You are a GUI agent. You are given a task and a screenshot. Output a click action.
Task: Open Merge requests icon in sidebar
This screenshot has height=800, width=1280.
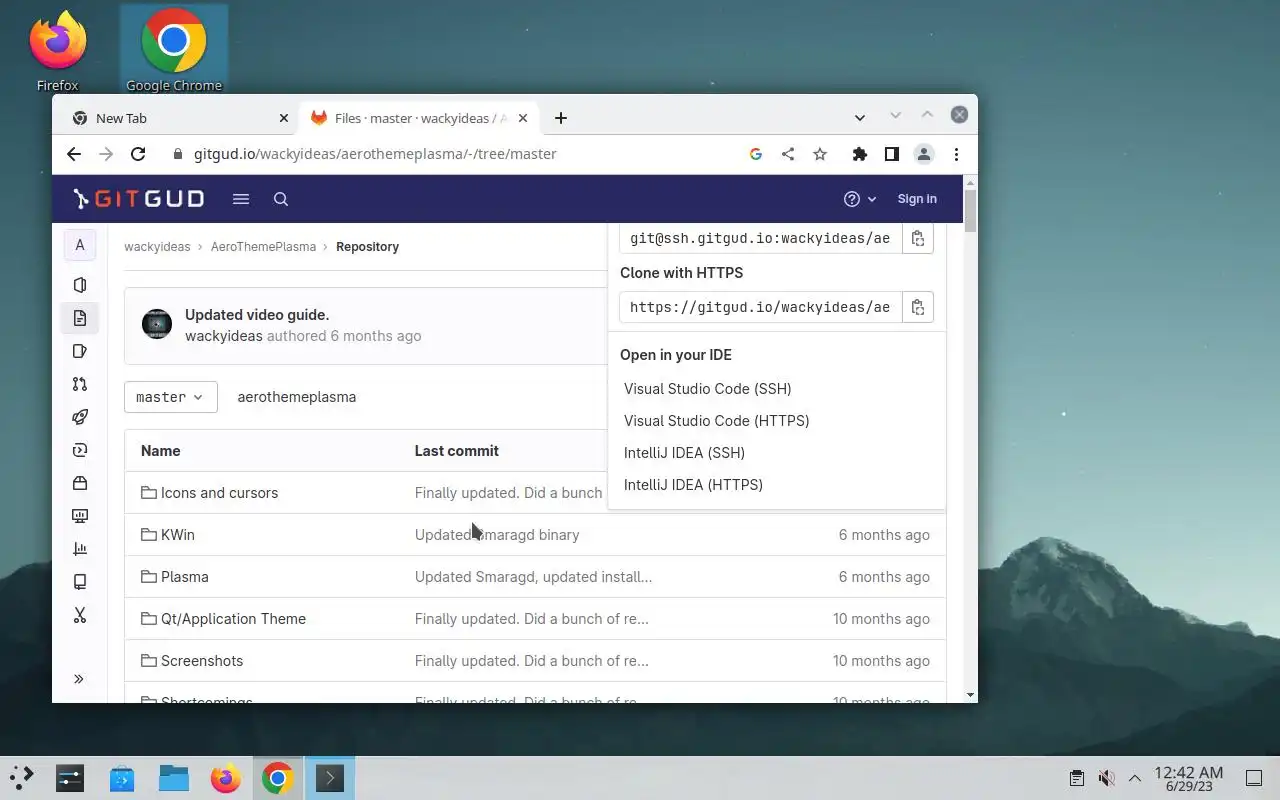click(80, 384)
